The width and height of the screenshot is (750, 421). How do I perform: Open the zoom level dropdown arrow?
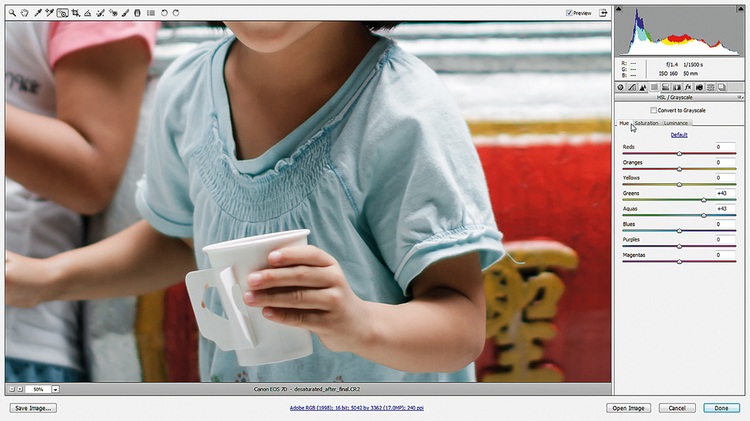point(55,389)
